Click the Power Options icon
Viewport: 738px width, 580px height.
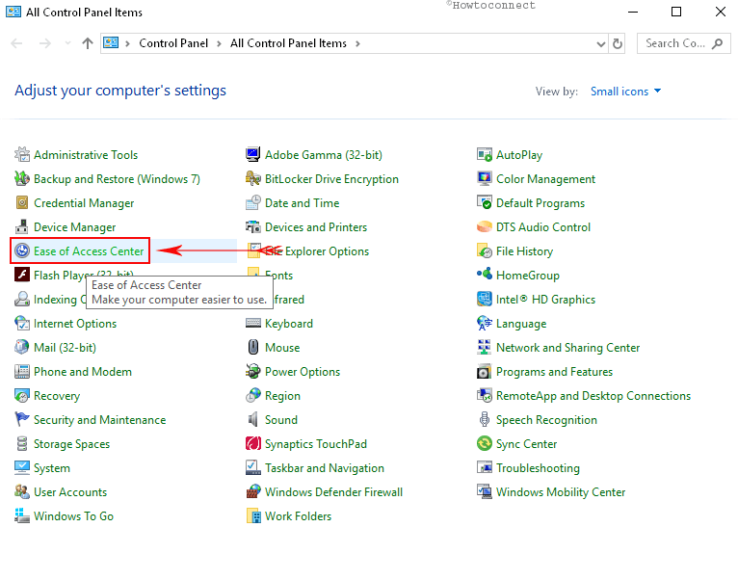click(x=253, y=371)
